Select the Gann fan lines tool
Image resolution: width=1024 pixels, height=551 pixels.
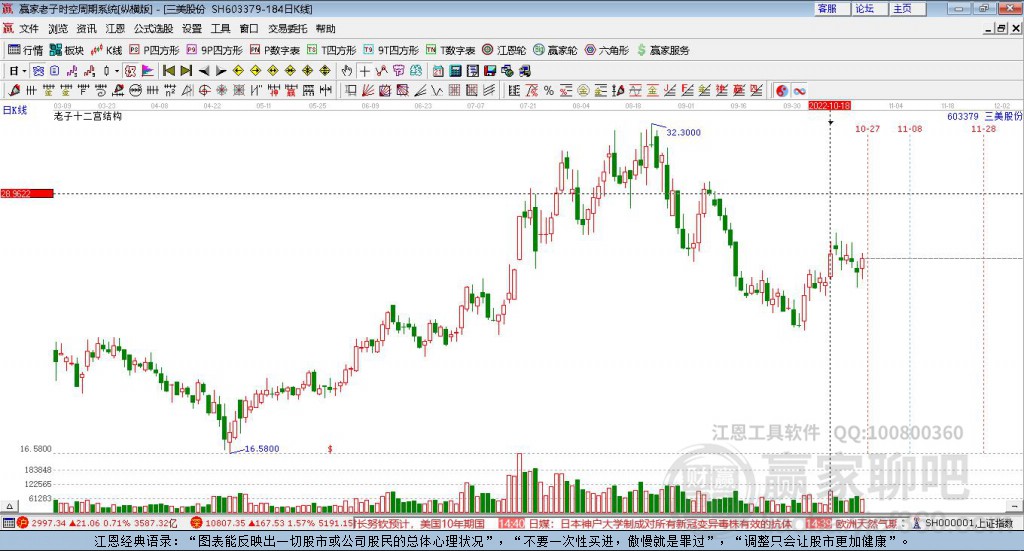tap(368, 90)
